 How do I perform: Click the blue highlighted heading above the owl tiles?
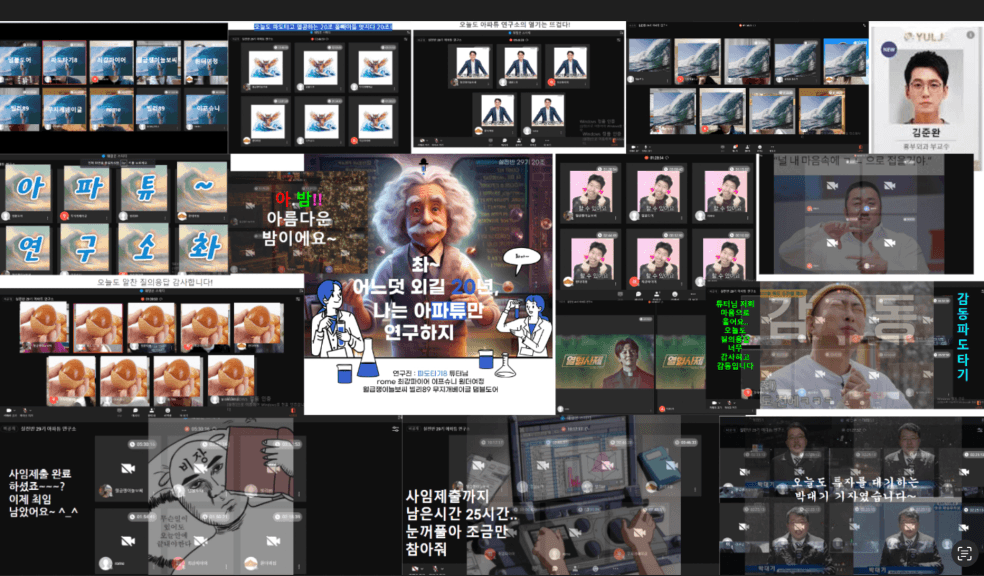[323, 27]
